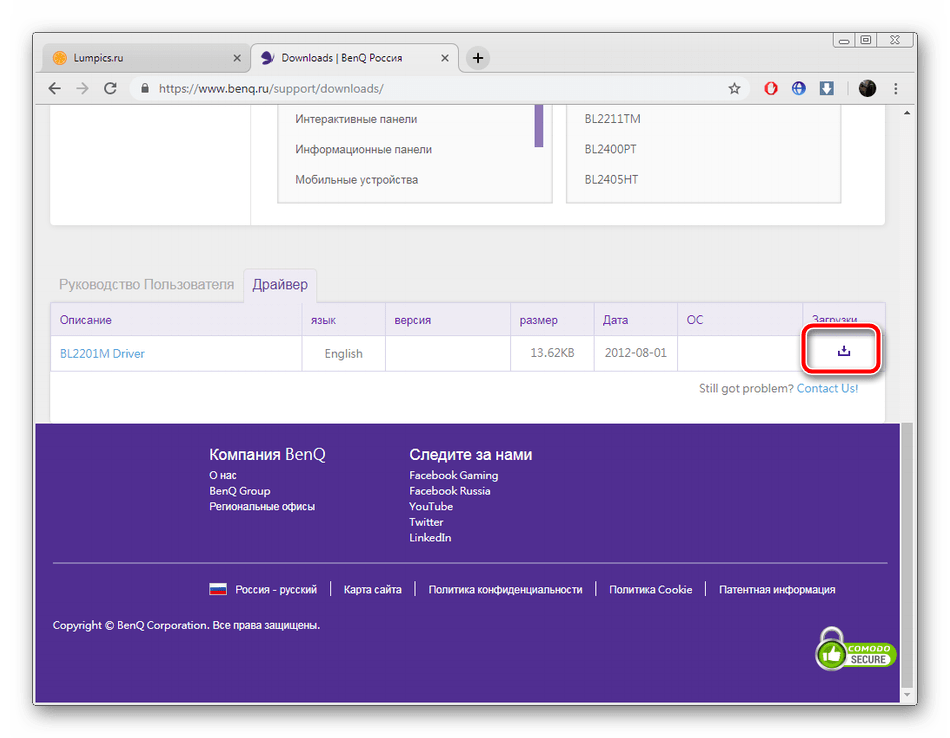Follow the Contact Us! link
The height and width of the screenshot is (738, 950).
827,388
